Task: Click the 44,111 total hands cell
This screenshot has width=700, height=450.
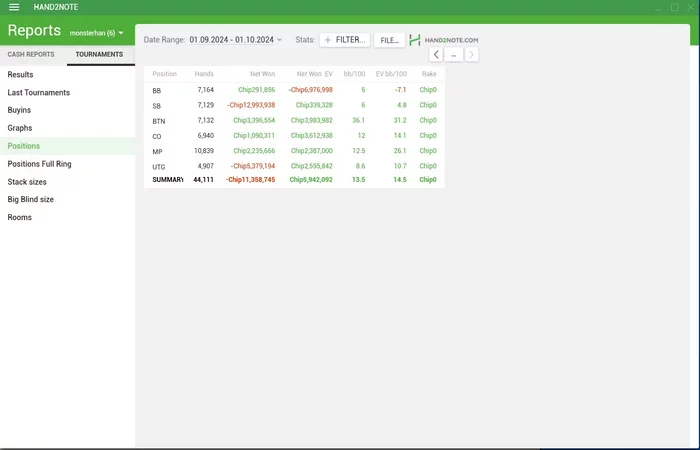Action: point(203,179)
